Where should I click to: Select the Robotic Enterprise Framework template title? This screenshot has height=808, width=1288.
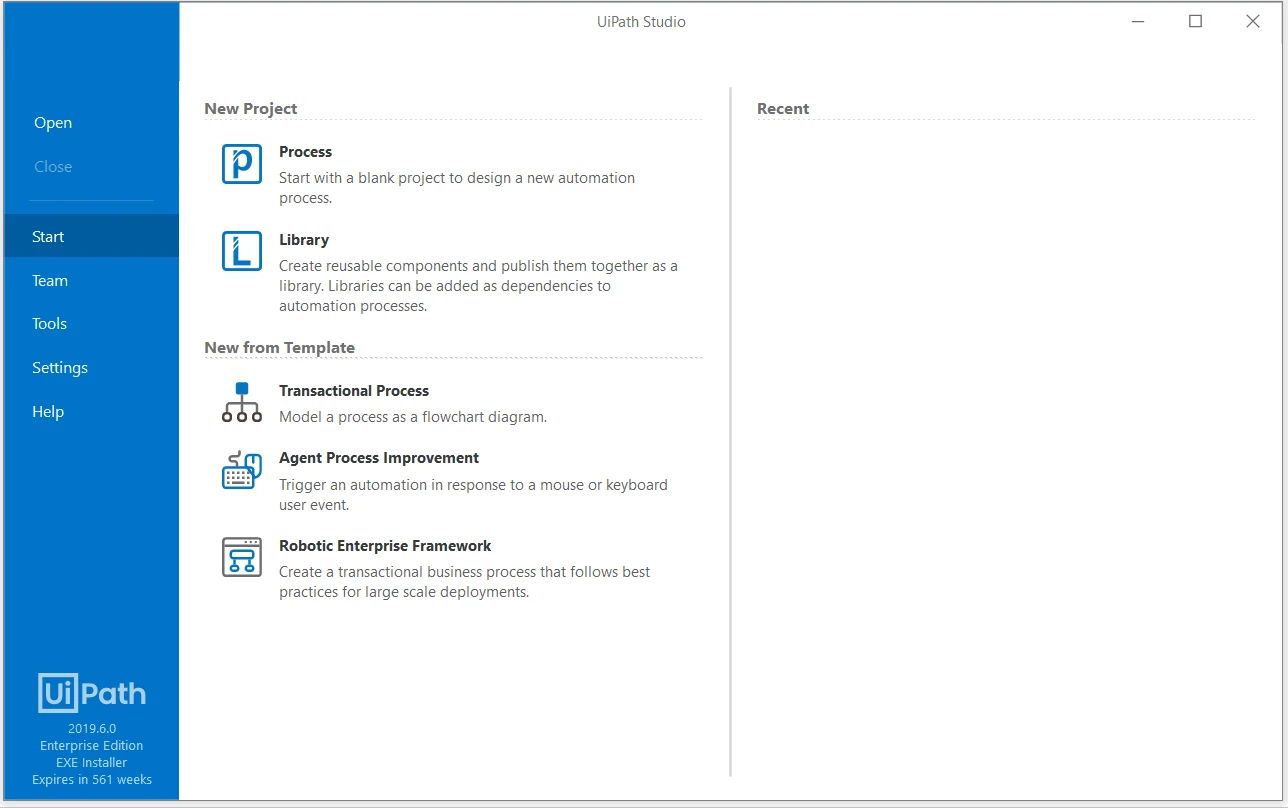(385, 546)
